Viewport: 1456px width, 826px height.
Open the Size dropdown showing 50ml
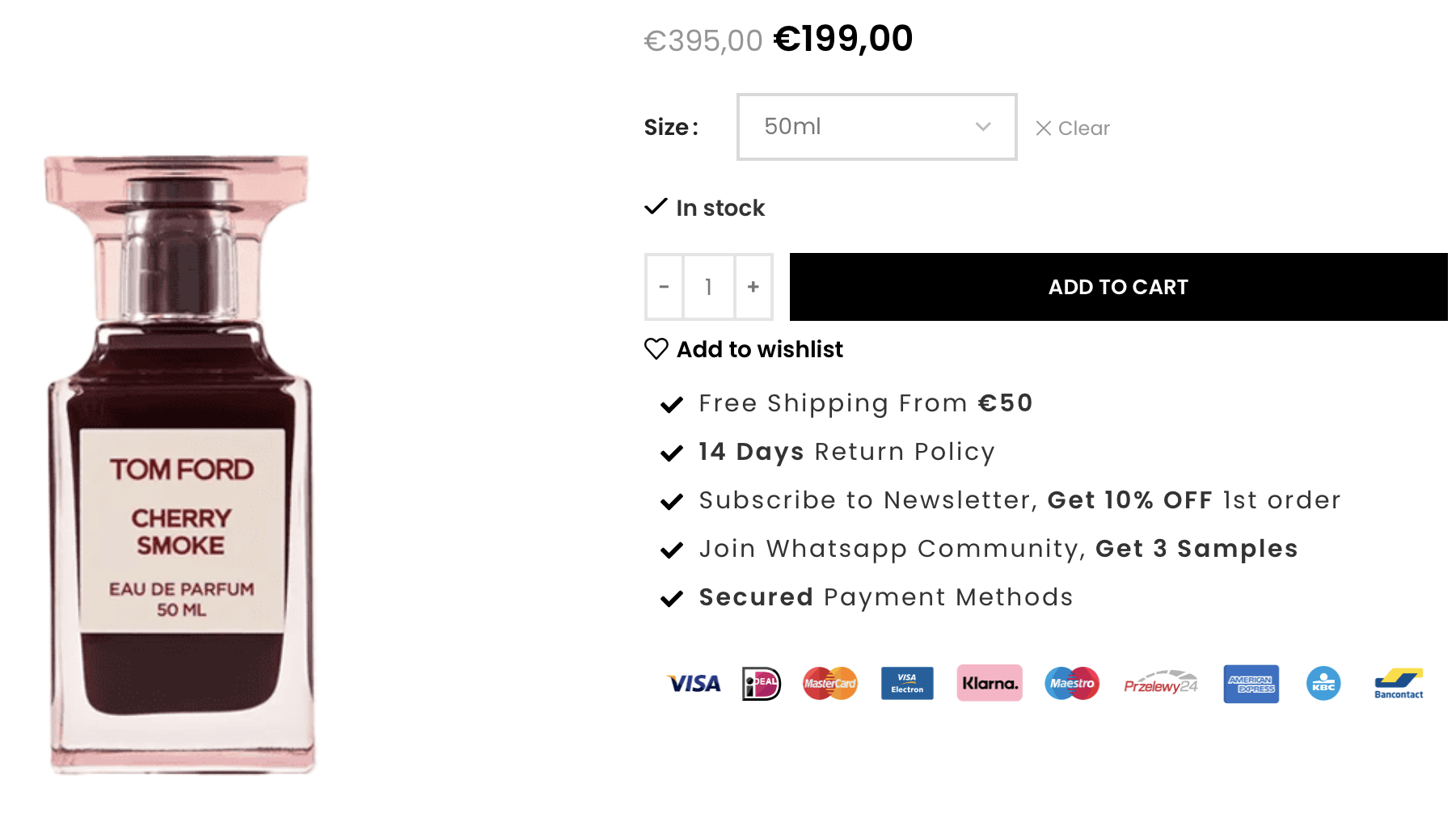(x=876, y=127)
